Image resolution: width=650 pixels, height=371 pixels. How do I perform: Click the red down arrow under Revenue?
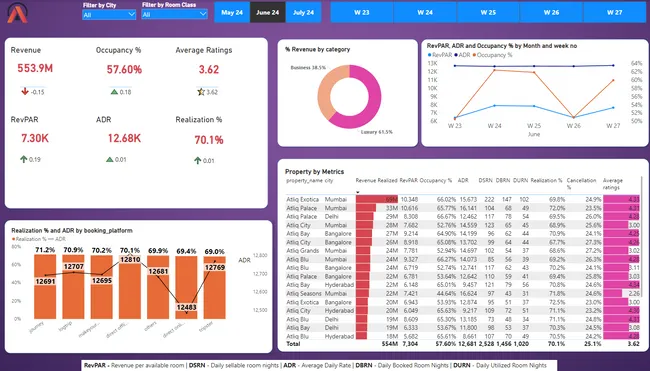[x=25, y=92]
